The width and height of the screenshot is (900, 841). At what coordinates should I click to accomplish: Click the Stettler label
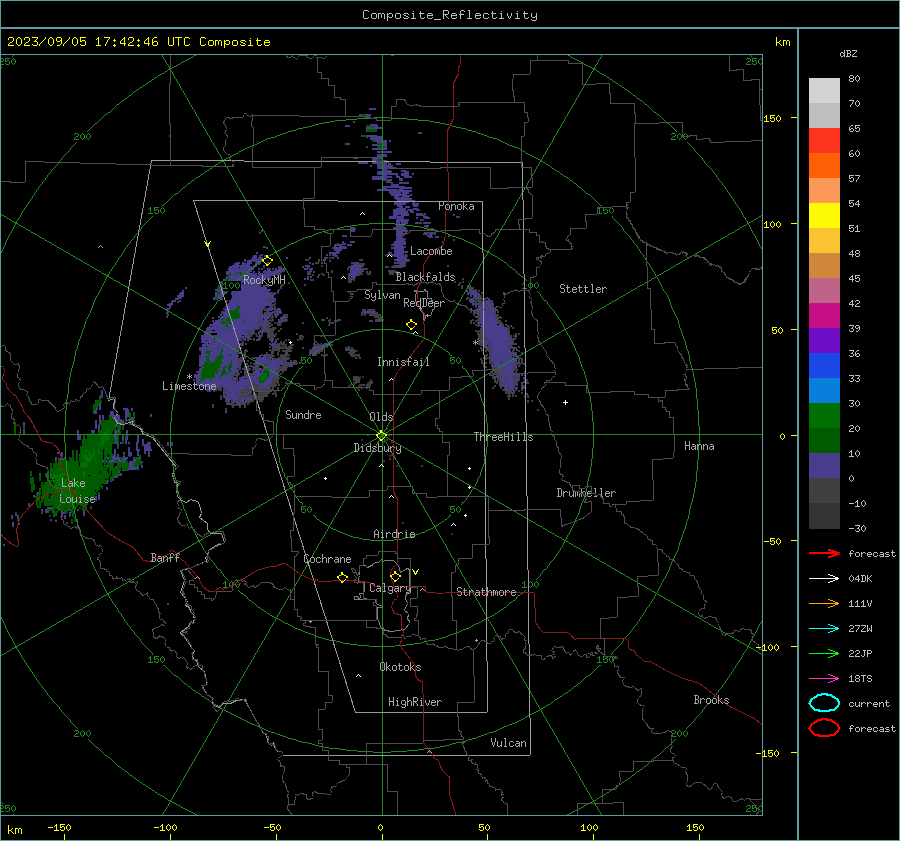[x=583, y=289]
